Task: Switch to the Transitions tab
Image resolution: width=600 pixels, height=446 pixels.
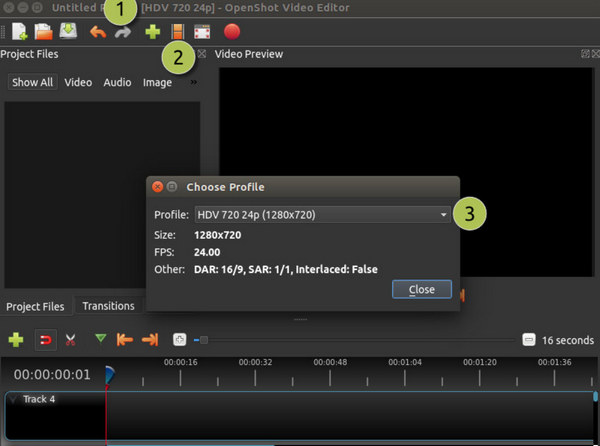Action: (109, 306)
